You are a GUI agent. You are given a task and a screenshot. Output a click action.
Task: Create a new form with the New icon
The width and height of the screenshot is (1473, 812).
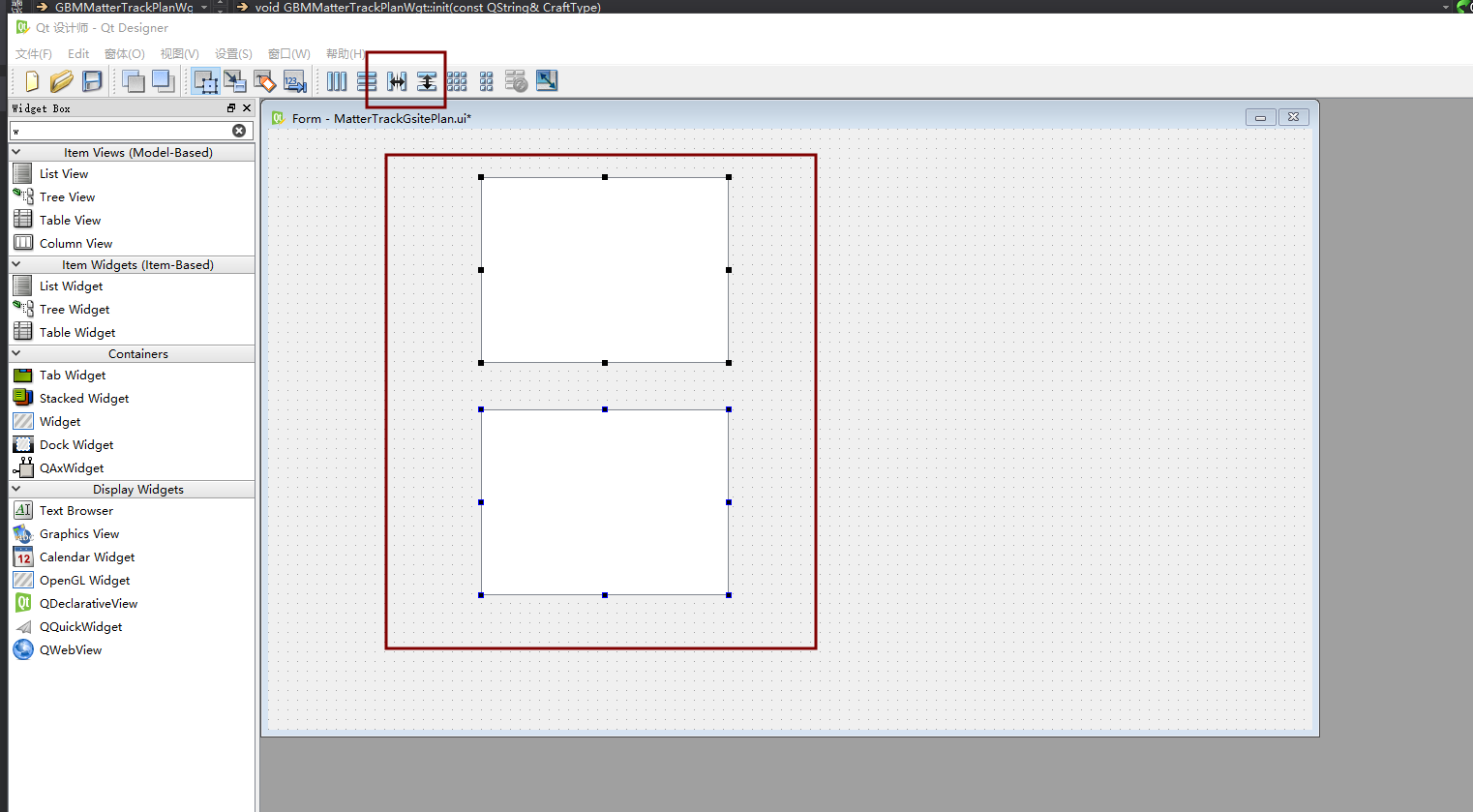pyautogui.click(x=31, y=81)
